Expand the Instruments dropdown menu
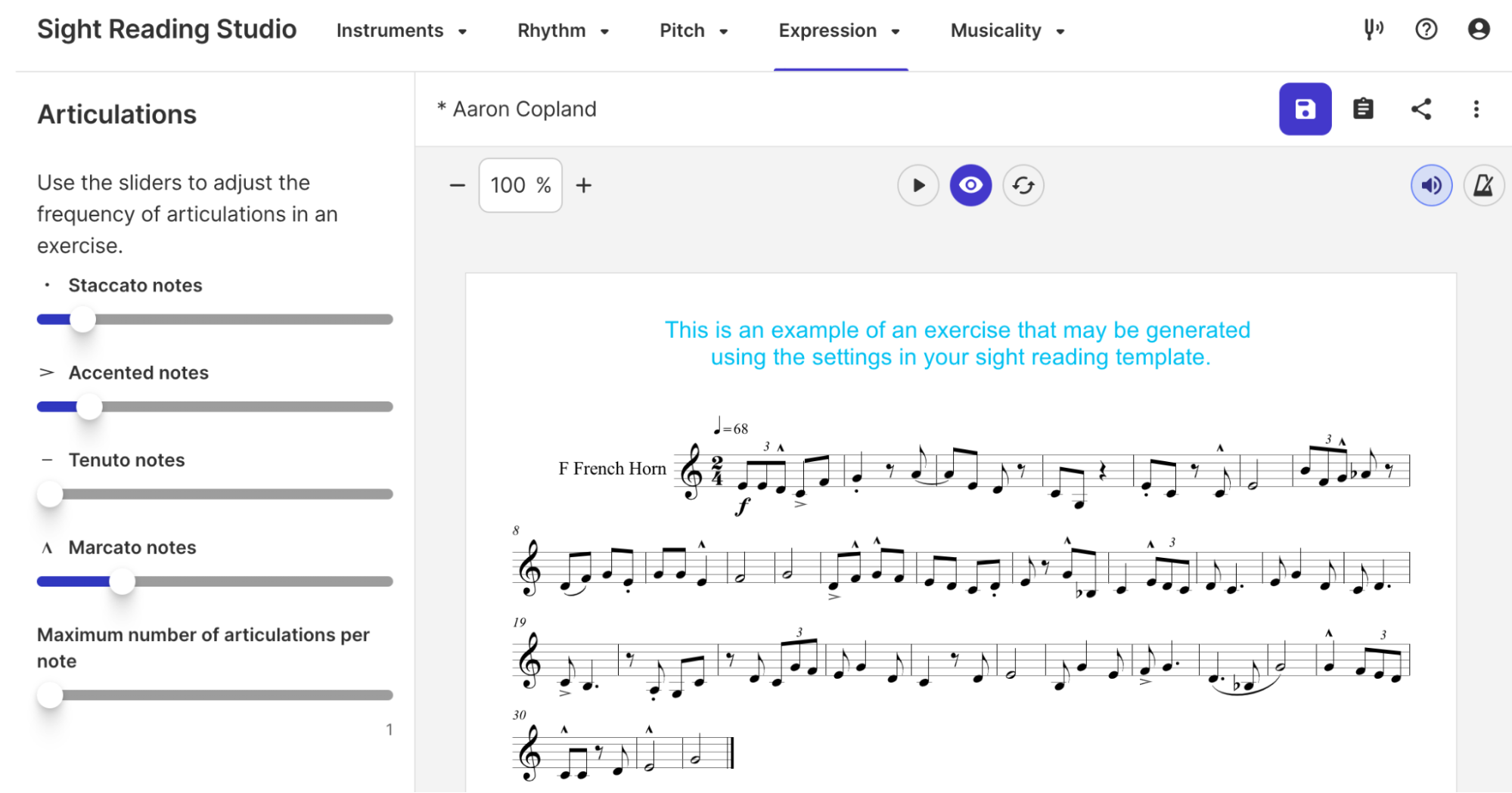1512x793 pixels. [402, 31]
